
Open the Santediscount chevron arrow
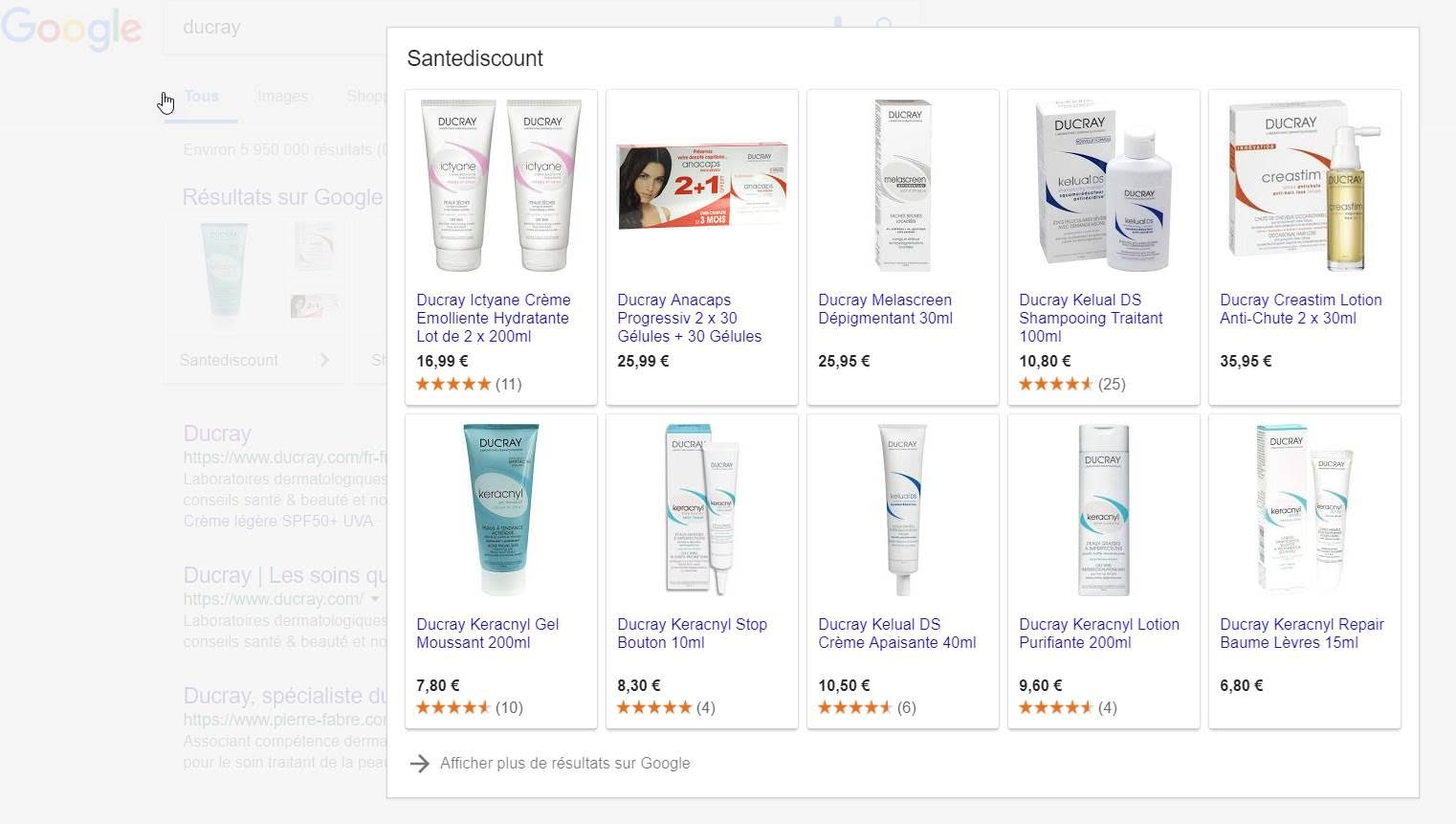click(x=324, y=360)
